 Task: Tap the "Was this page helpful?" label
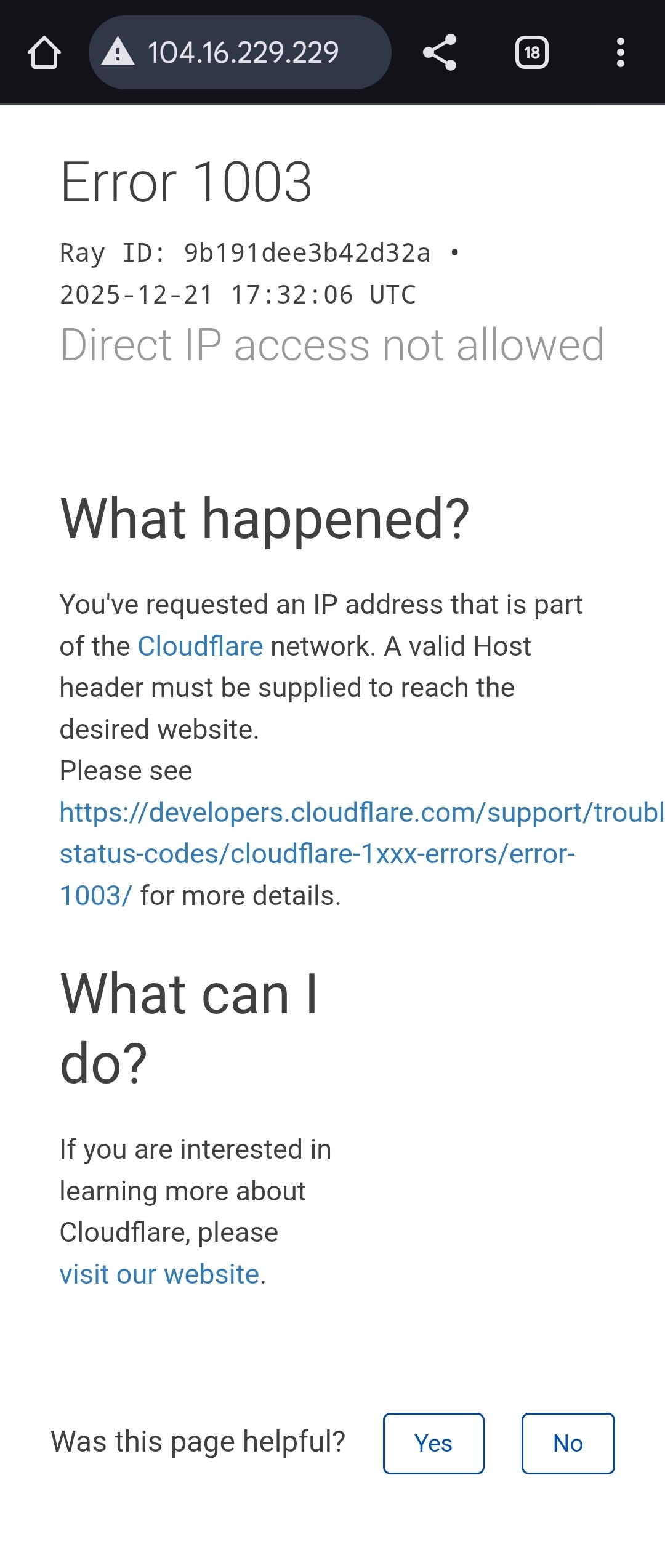coord(198,1442)
